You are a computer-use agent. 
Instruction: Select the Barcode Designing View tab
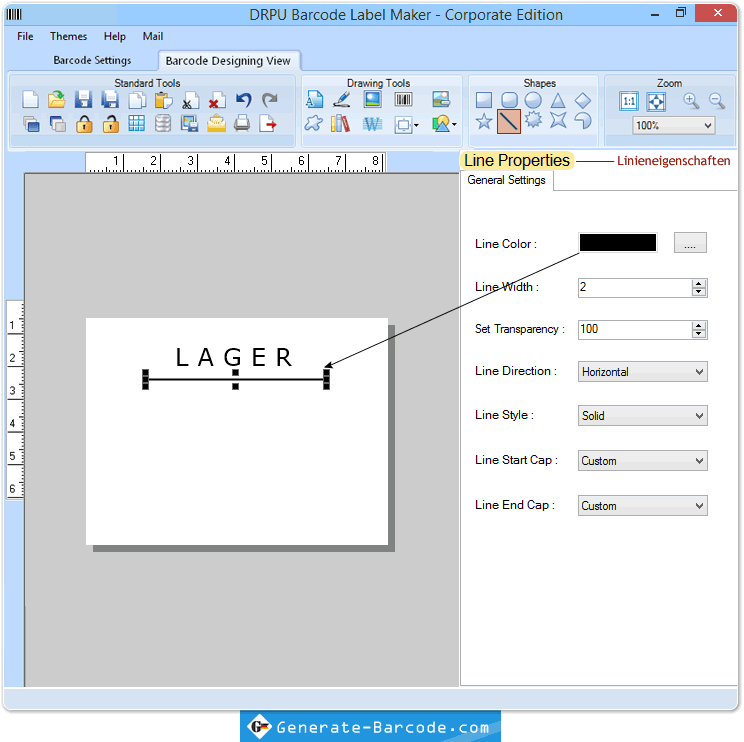(x=228, y=61)
